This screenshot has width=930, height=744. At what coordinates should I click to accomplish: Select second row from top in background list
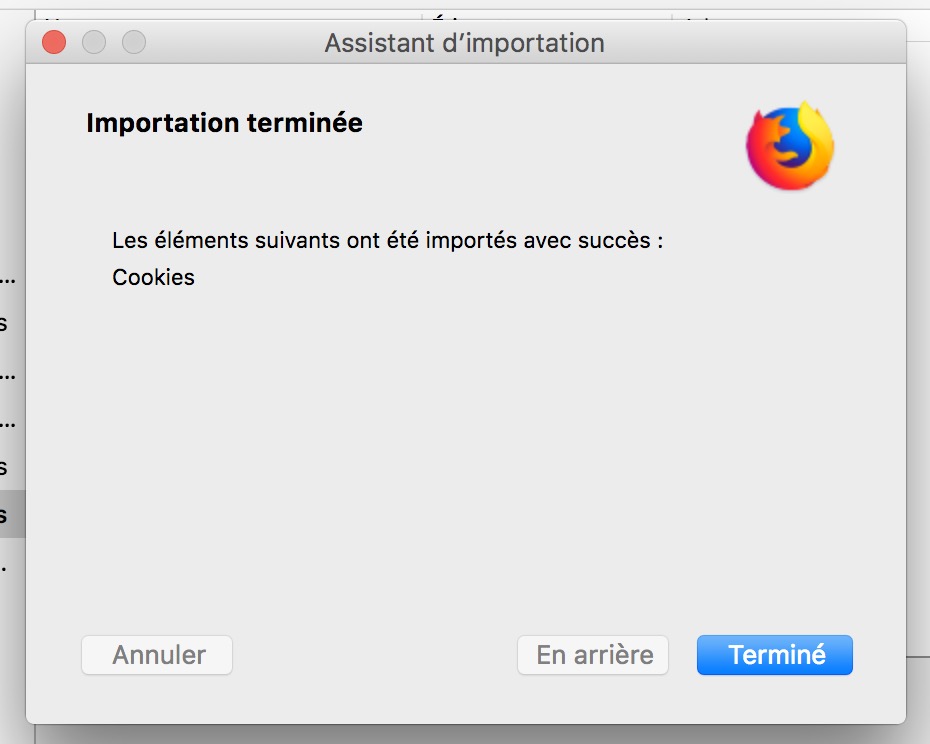click(x=10, y=324)
